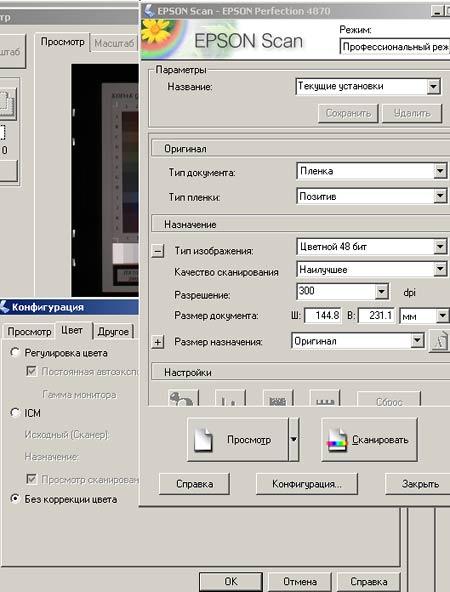Open the Размер назначения dropdown
The height and width of the screenshot is (592, 450).
click(417, 341)
